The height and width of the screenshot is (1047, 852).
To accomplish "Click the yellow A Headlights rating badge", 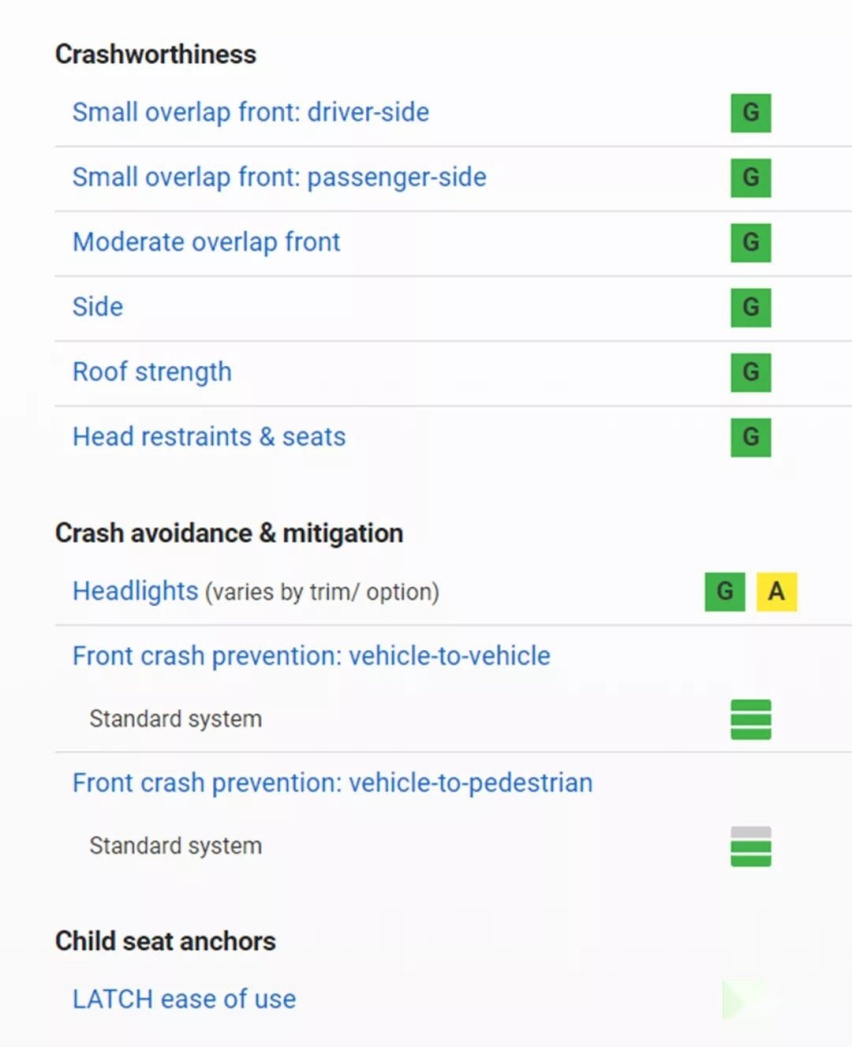I will 777,592.
